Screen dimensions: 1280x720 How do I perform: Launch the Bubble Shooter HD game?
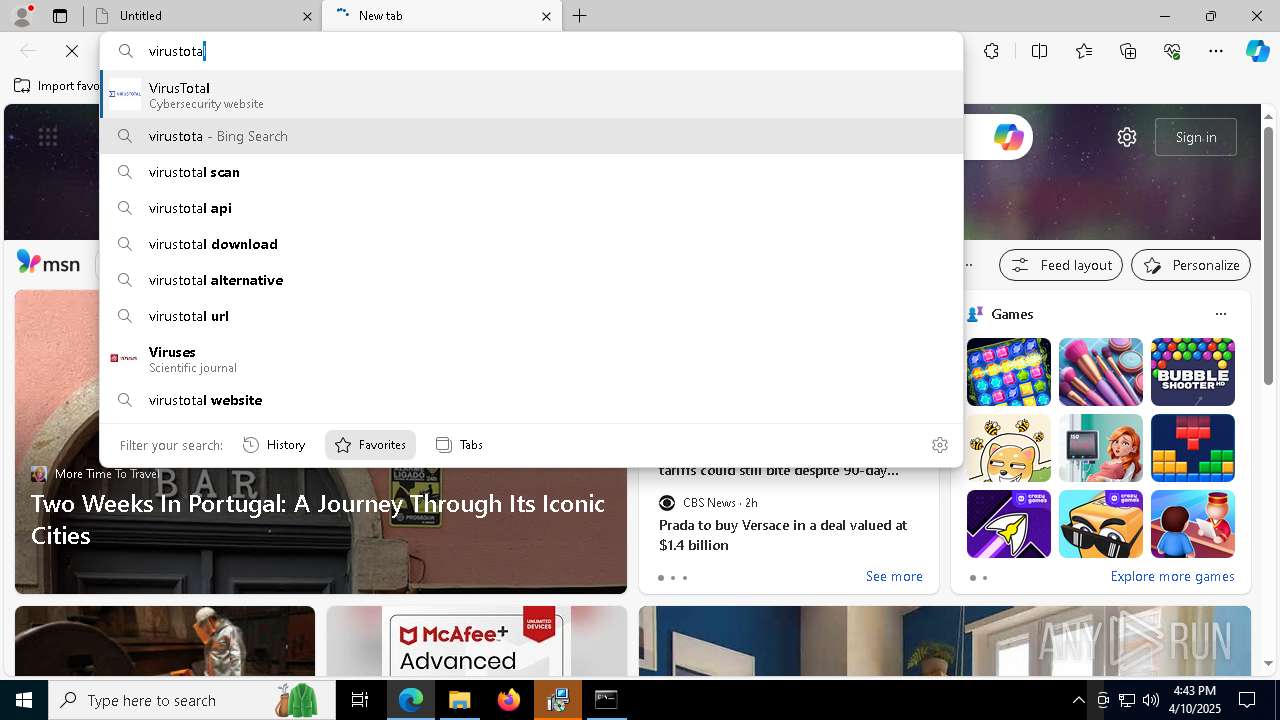pos(1193,372)
